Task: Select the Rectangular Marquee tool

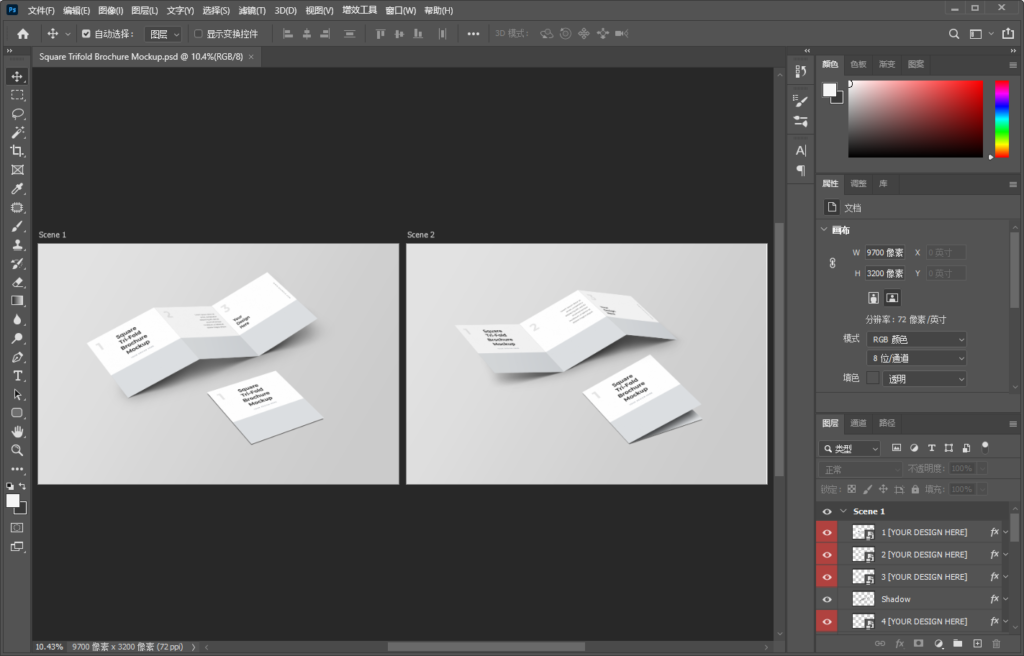Action: click(17, 95)
